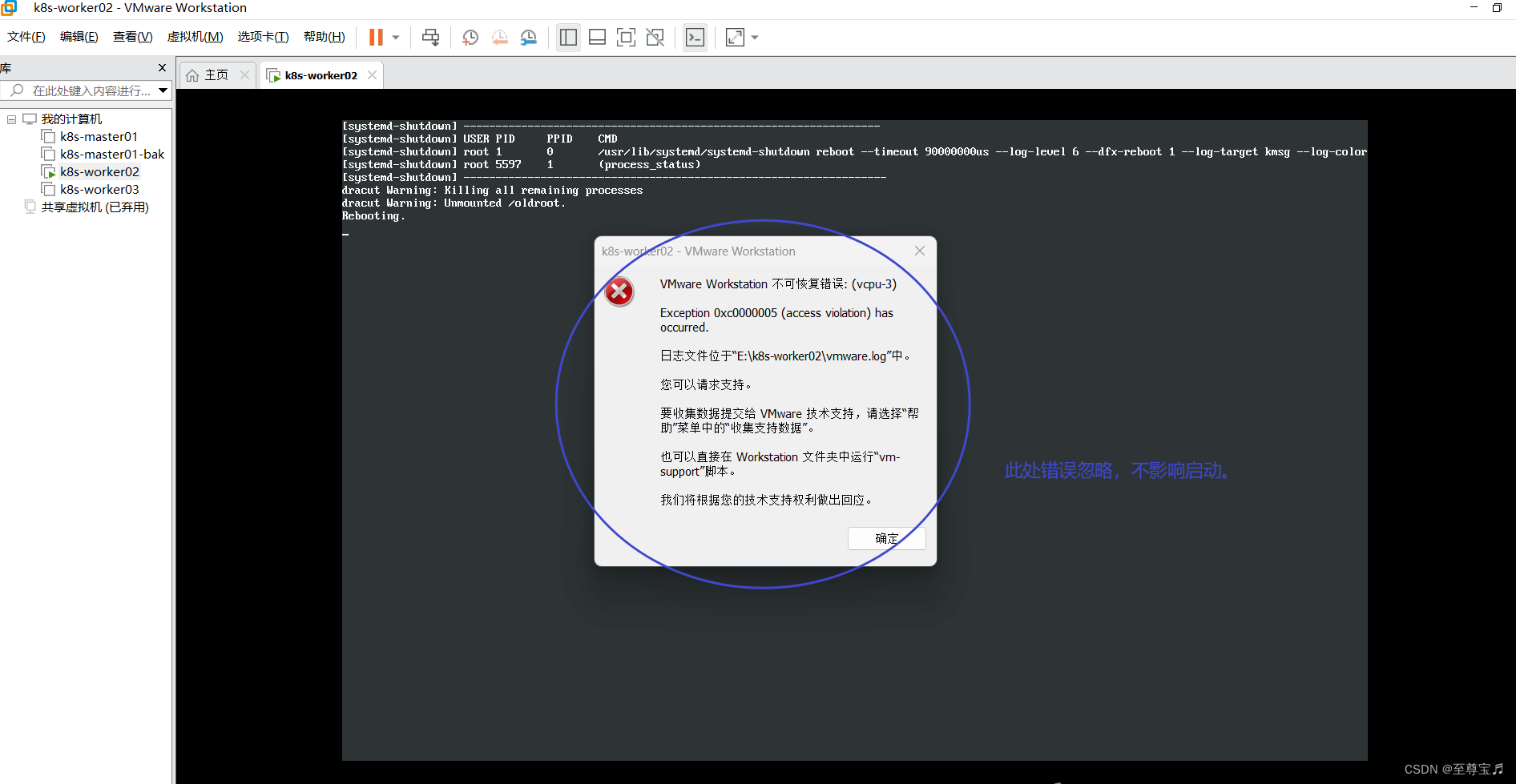
Task: Open the 帮助(H) menu
Action: pyautogui.click(x=325, y=37)
